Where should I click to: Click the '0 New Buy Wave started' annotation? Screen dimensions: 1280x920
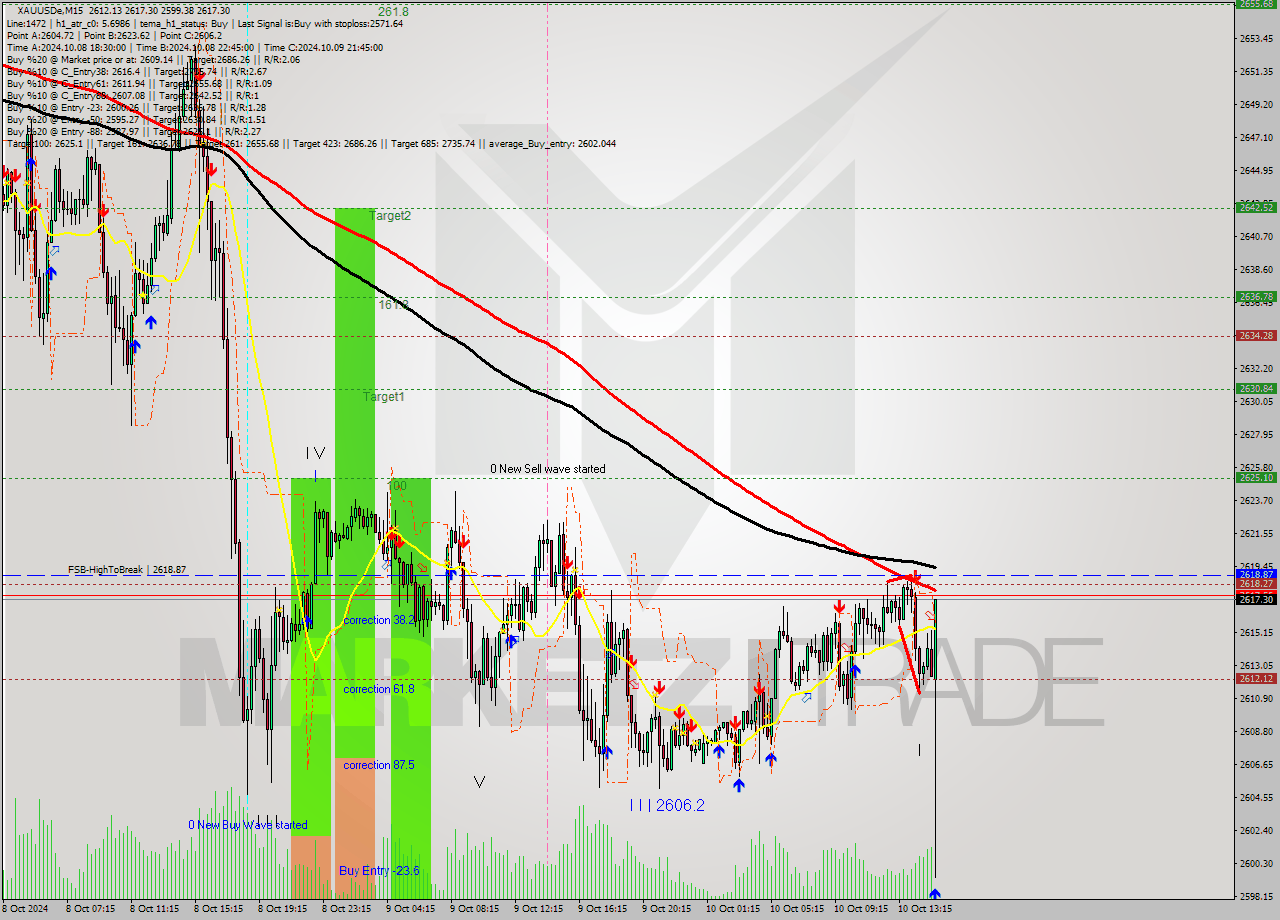pyautogui.click(x=248, y=825)
